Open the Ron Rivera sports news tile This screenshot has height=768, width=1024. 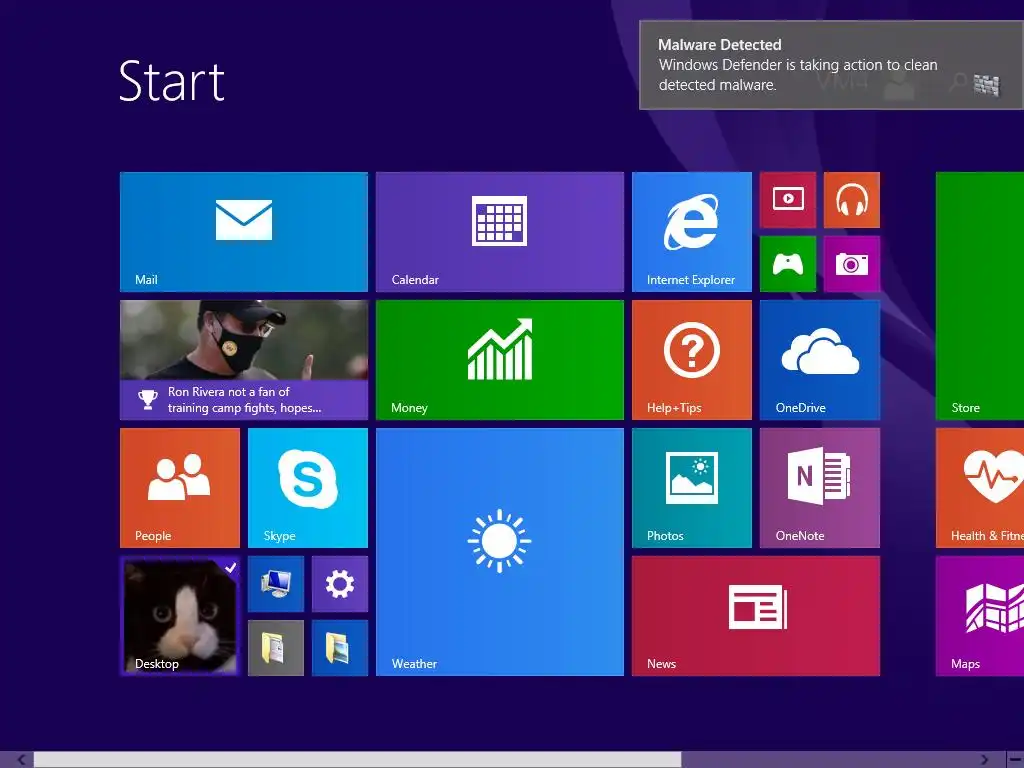pyautogui.click(x=244, y=360)
